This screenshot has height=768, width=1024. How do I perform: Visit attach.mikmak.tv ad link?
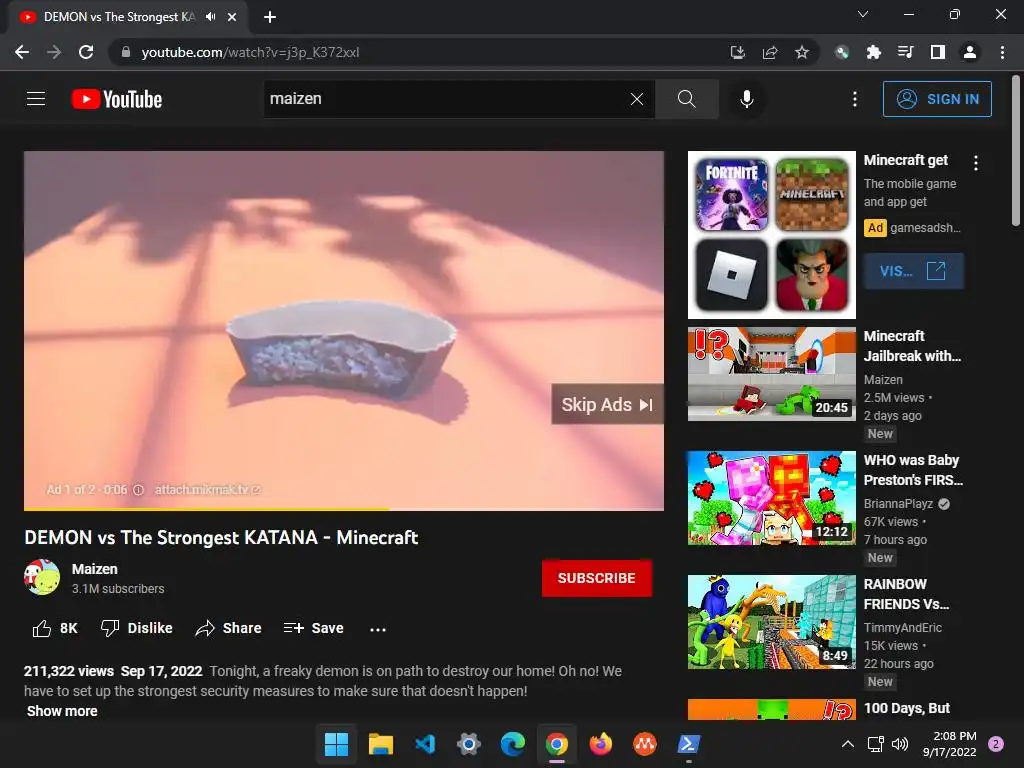[x=207, y=490]
